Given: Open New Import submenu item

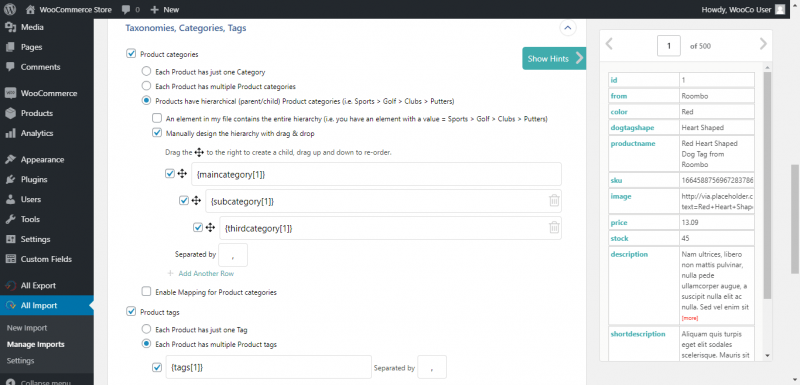Looking at the screenshot, I should point(27,328).
